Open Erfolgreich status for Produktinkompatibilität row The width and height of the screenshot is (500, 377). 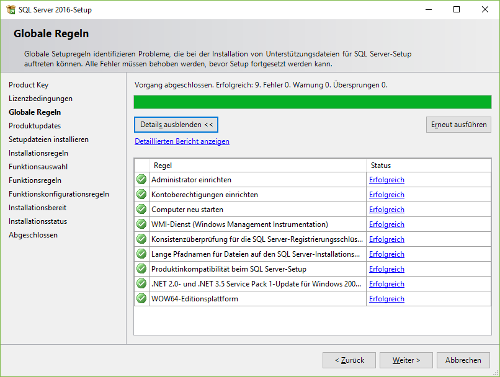tap(387, 269)
